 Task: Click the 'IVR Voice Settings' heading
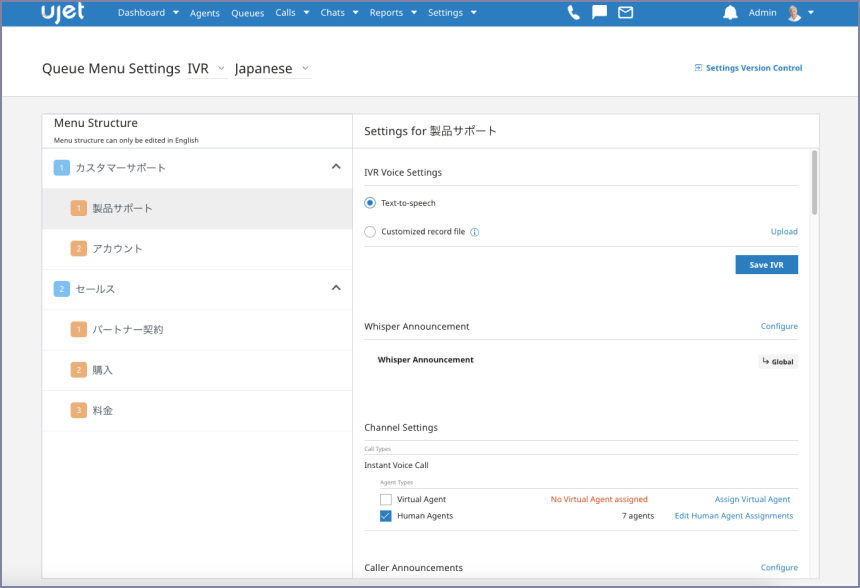(403, 173)
